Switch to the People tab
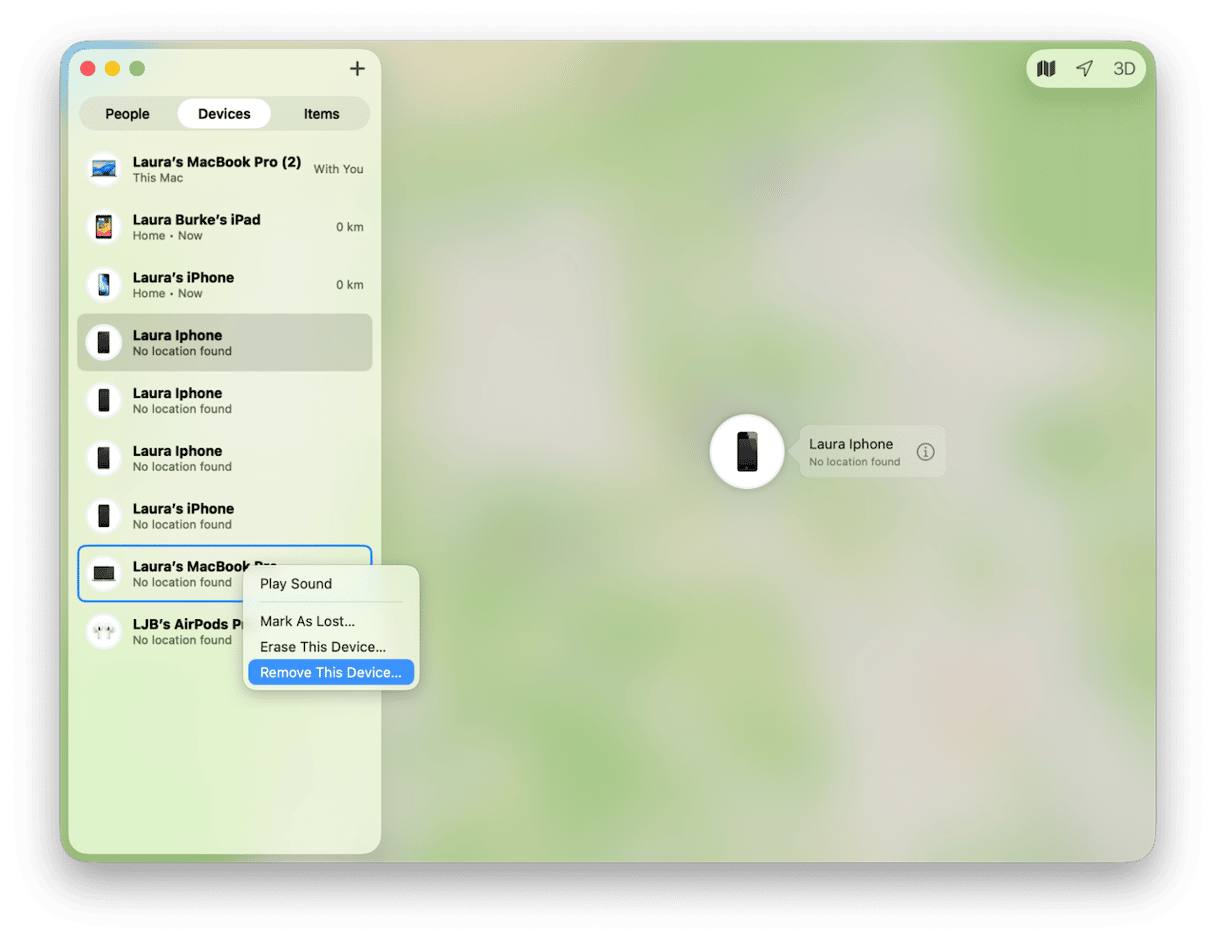Image resolution: width=1216 pixels, height=942 pixels. [127, 114]
